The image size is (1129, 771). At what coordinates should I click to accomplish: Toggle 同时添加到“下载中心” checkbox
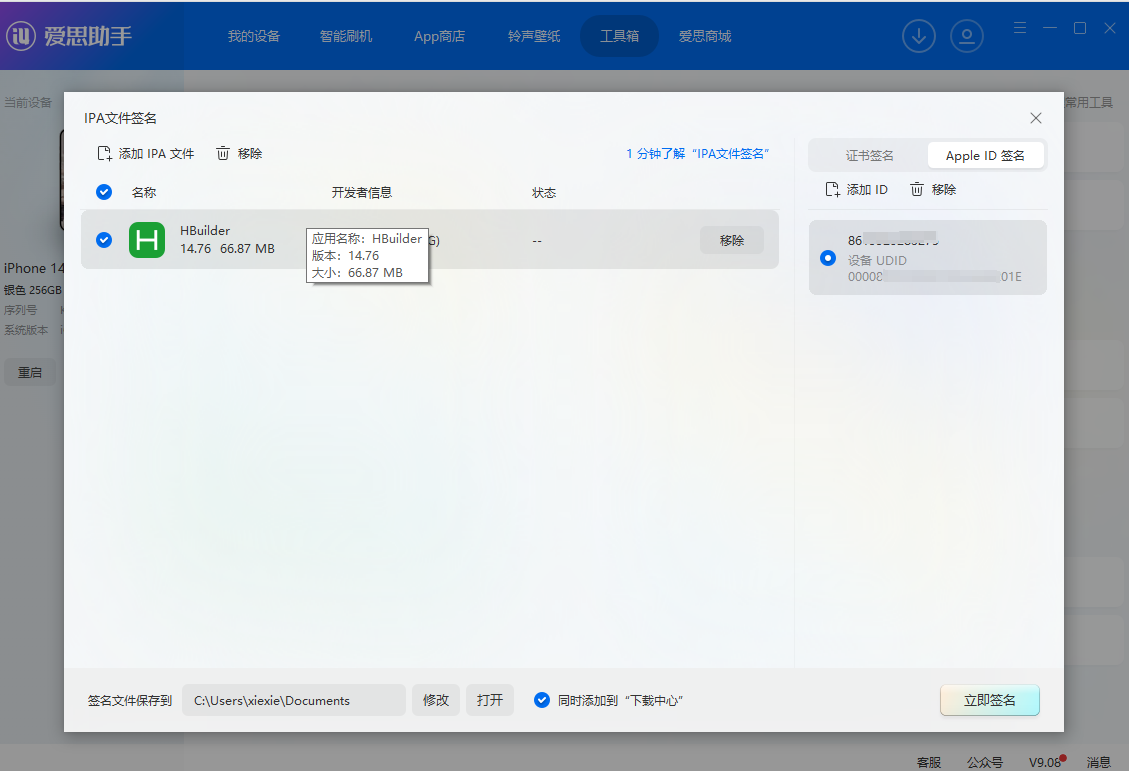(x=542, y=700)
